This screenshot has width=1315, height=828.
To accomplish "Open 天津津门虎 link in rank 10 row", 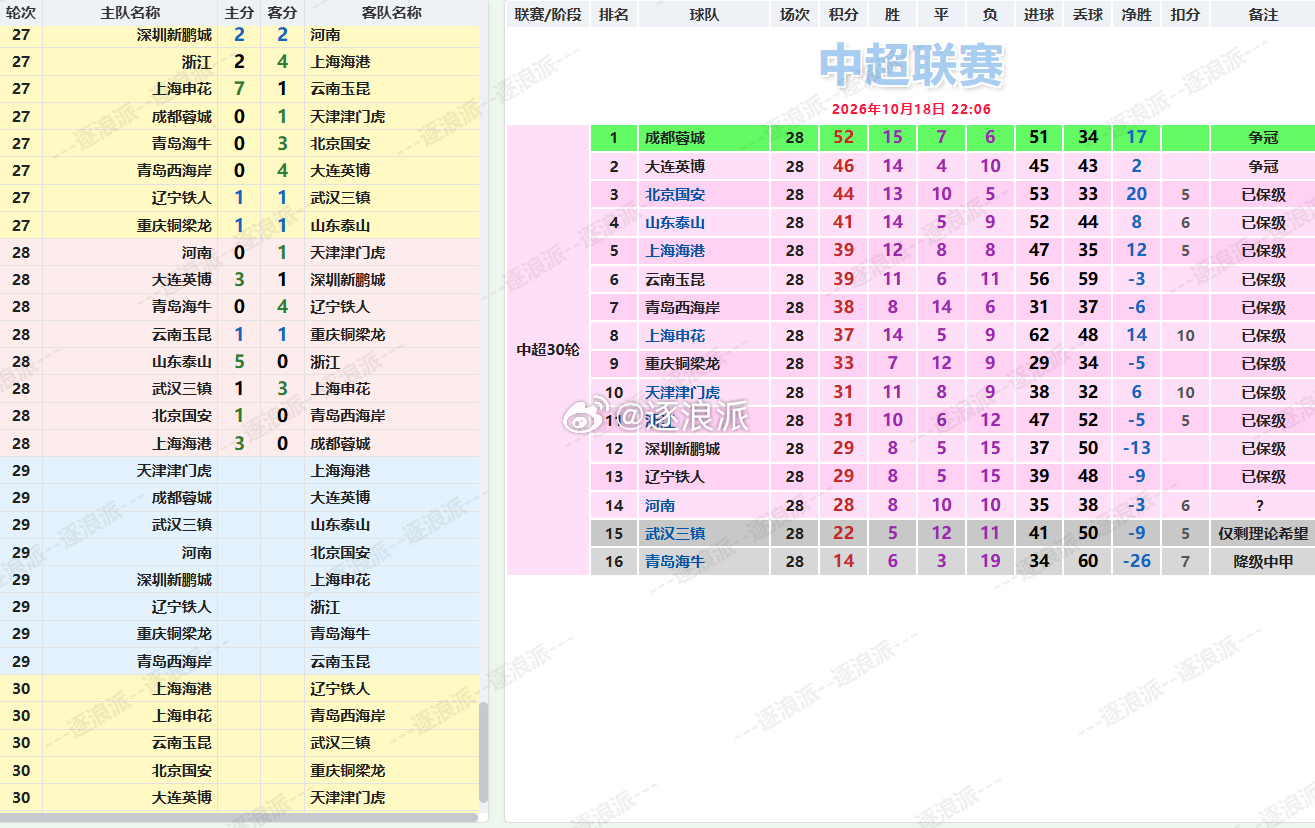I will (x=682, y=393).
